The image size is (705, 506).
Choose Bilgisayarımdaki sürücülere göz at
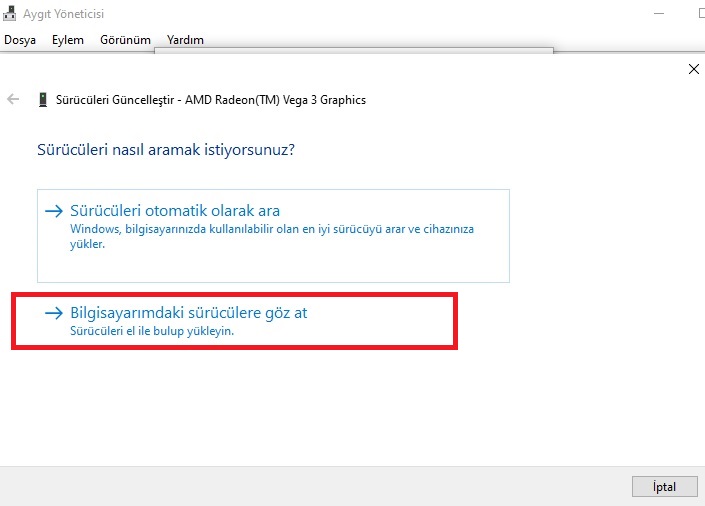(234, 321)
